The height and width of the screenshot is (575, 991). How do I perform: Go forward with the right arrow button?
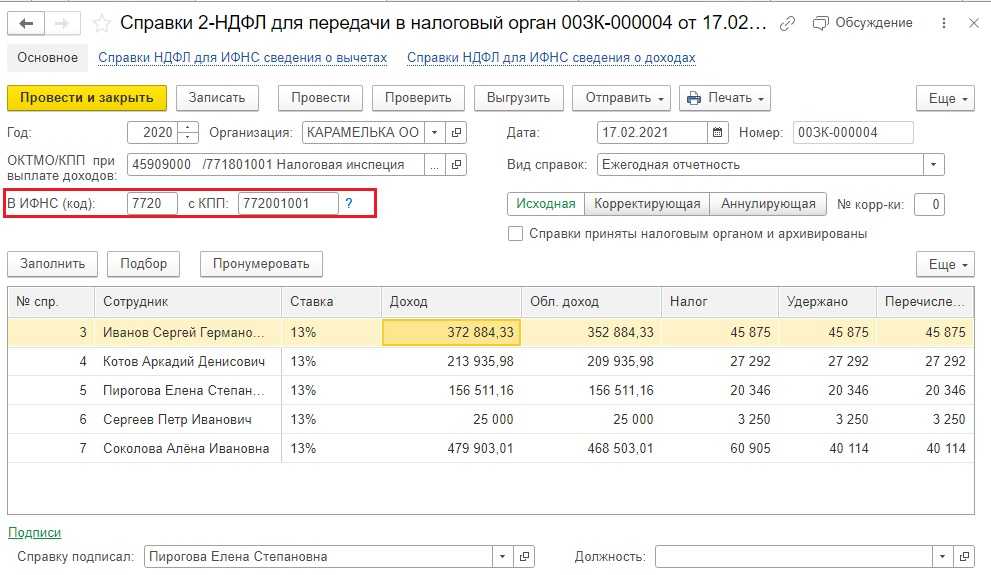(x=62, y=24)
